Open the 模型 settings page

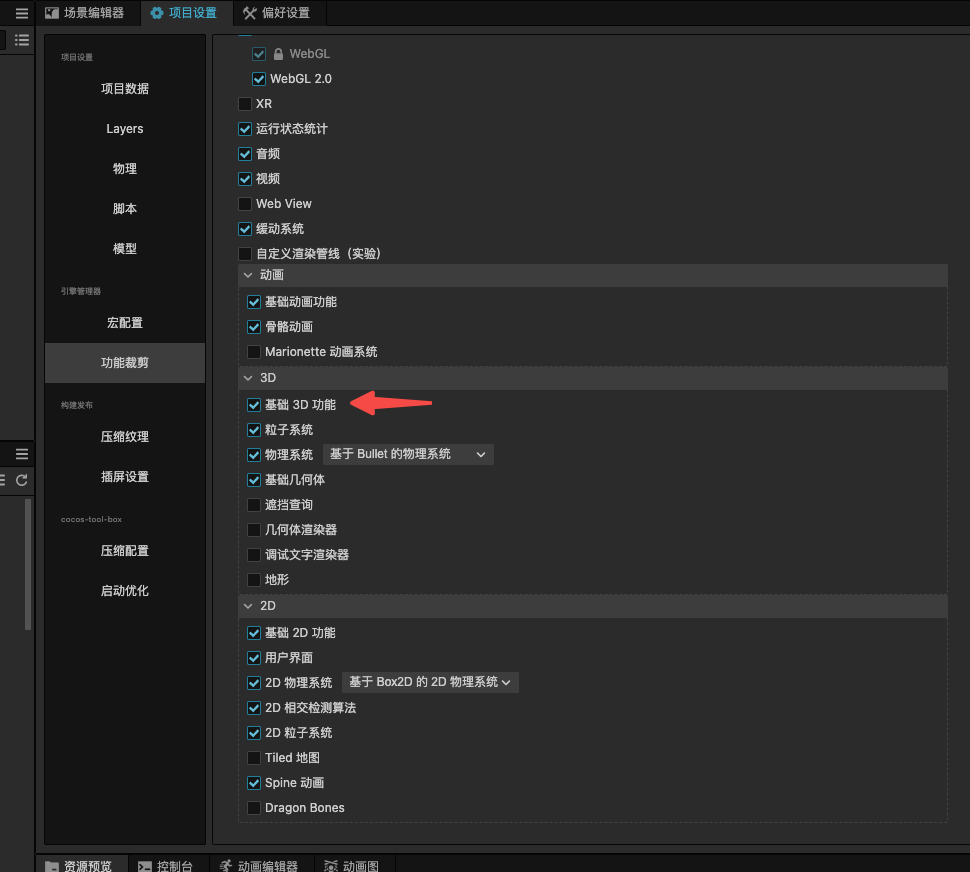(x=125, y=249)
